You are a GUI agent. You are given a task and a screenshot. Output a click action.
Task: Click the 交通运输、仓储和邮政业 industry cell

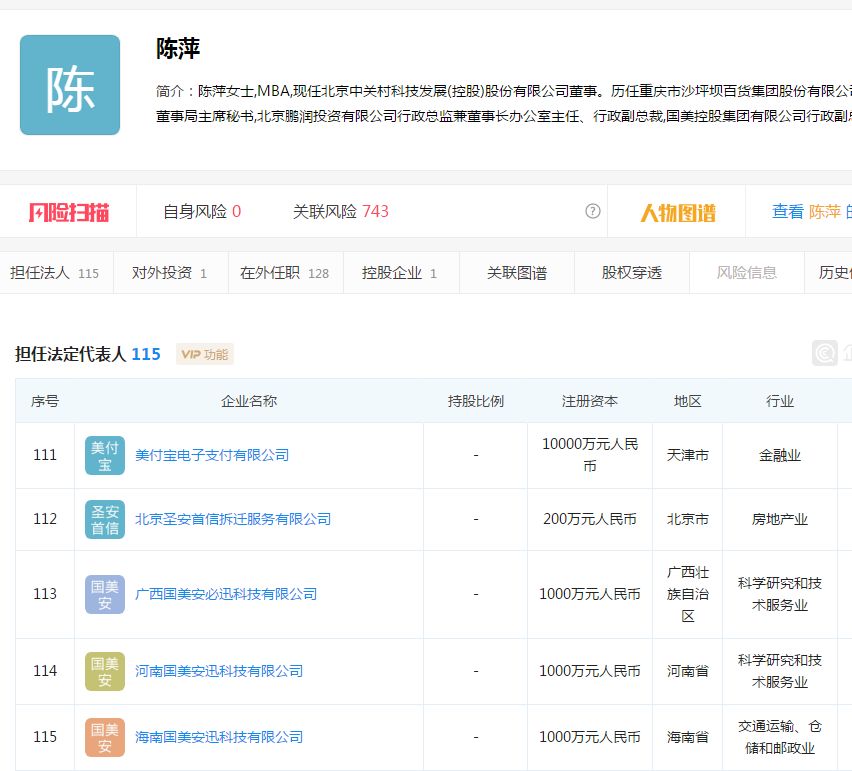(x=780, y=738)
